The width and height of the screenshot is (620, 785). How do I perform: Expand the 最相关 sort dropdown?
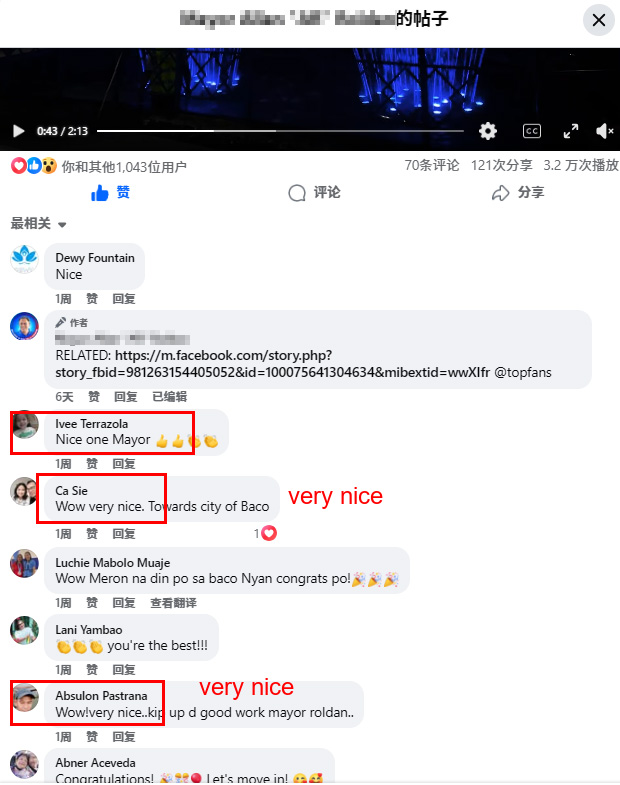click(39, 223)
